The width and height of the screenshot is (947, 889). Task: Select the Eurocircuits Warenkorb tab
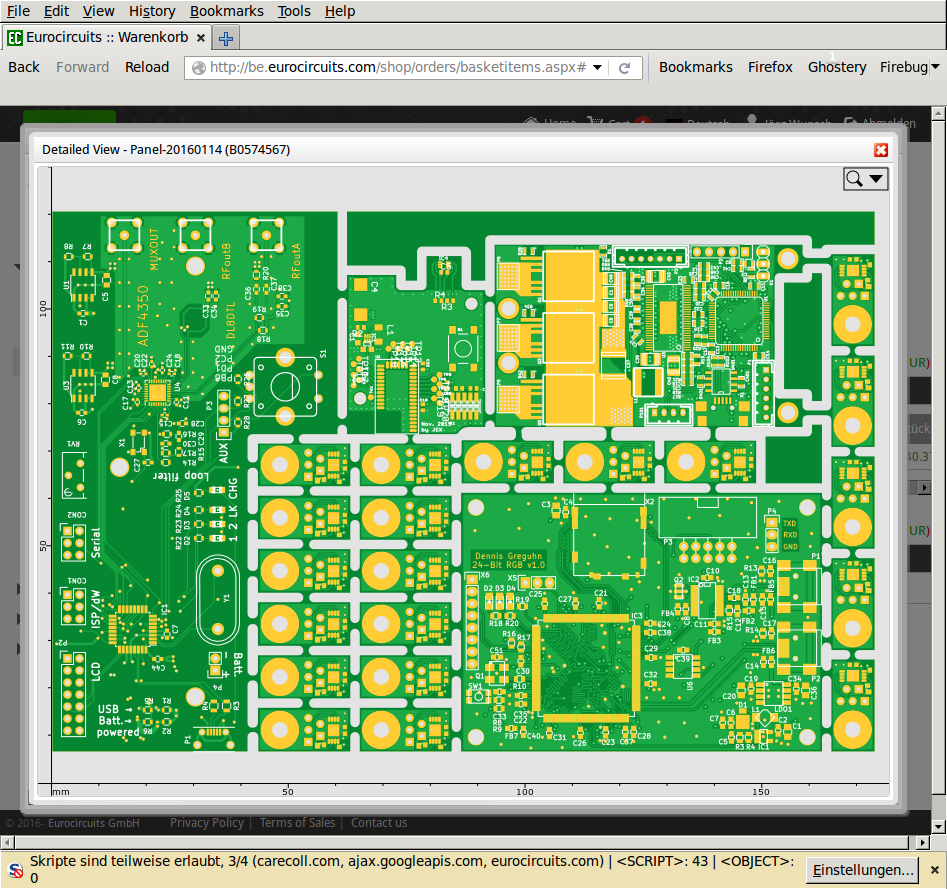pyautogui.click(x=106, y=37)
